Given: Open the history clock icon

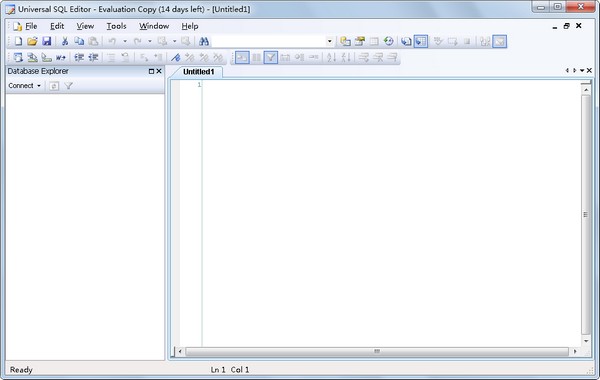Looking at the screenshot, I should click(x=389, y=41).
